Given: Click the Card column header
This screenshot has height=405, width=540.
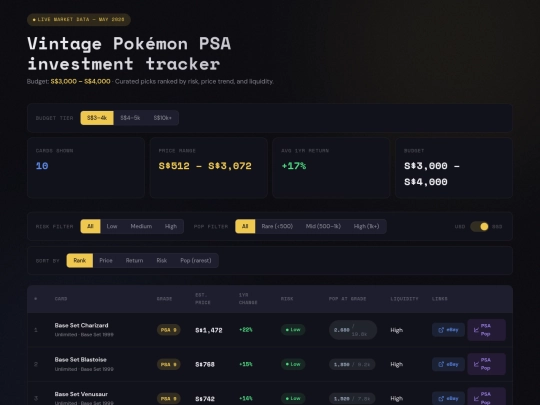Looking at the screenshot, I should click(x=61, y=299).
